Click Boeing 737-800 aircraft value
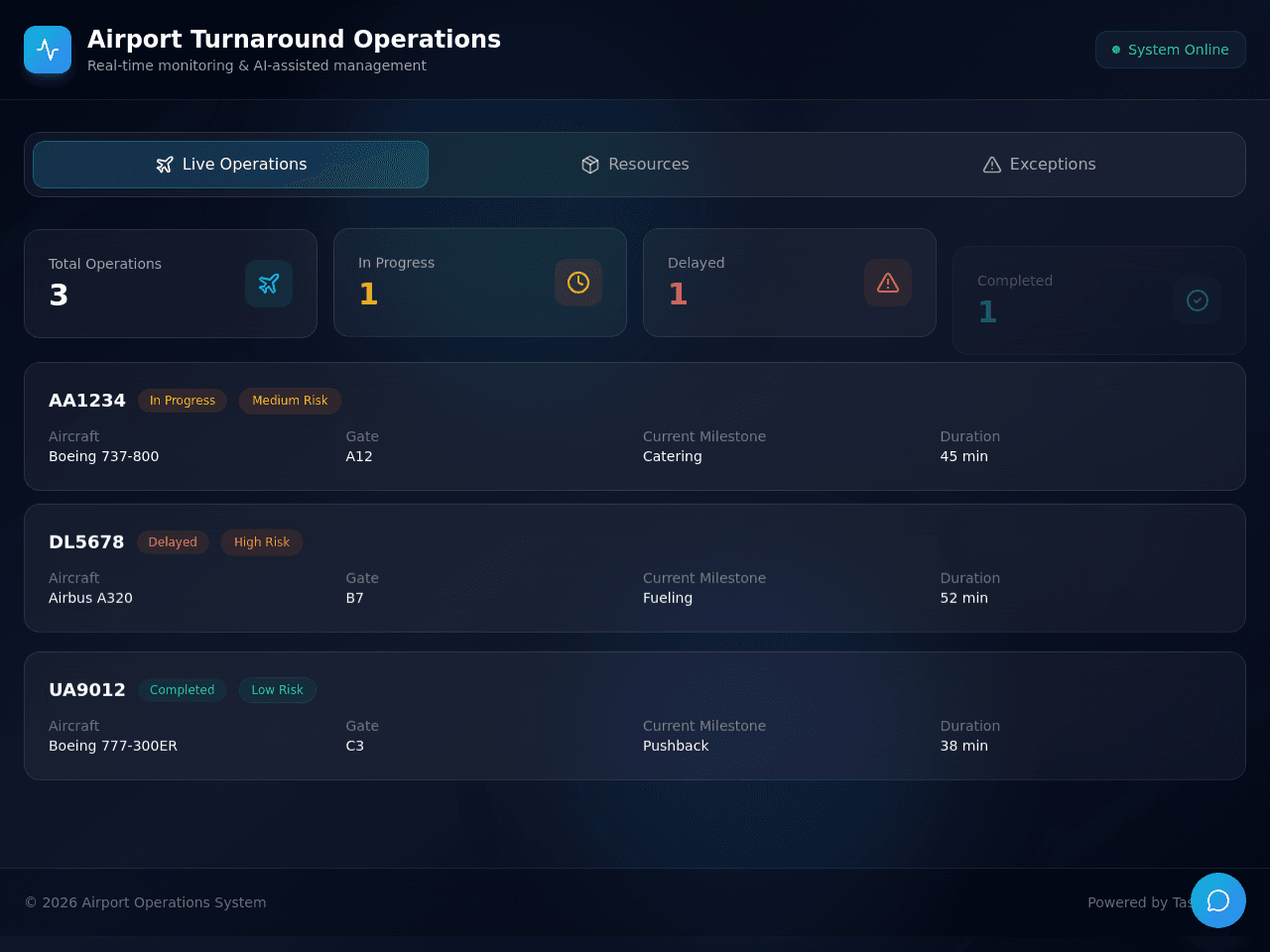Viewport: 1270px width, 952px height. (x=104, y=456)
